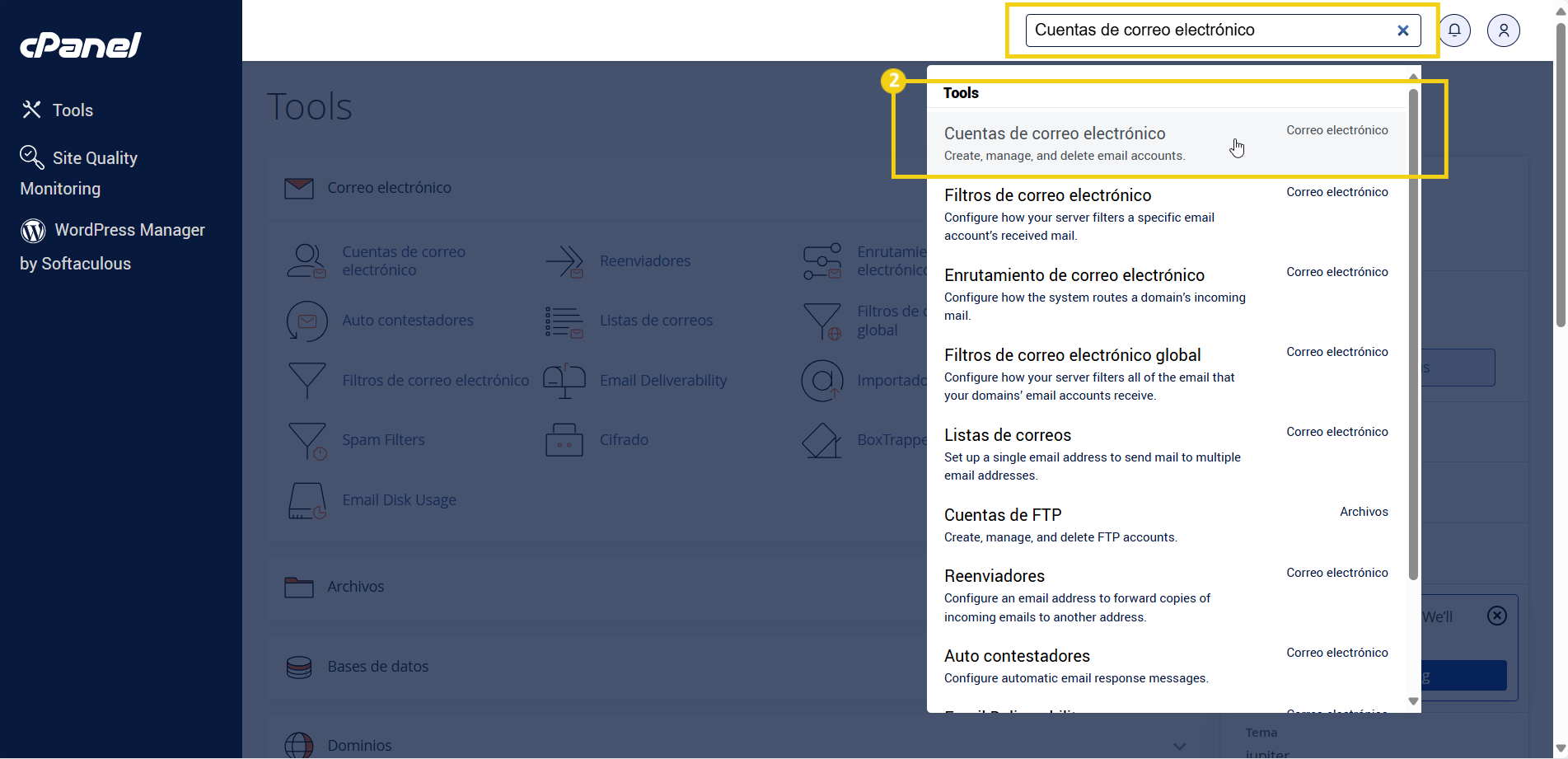Select Cuentas de correo electrónico search result
1568x759 pixels.
(1055, 134)
